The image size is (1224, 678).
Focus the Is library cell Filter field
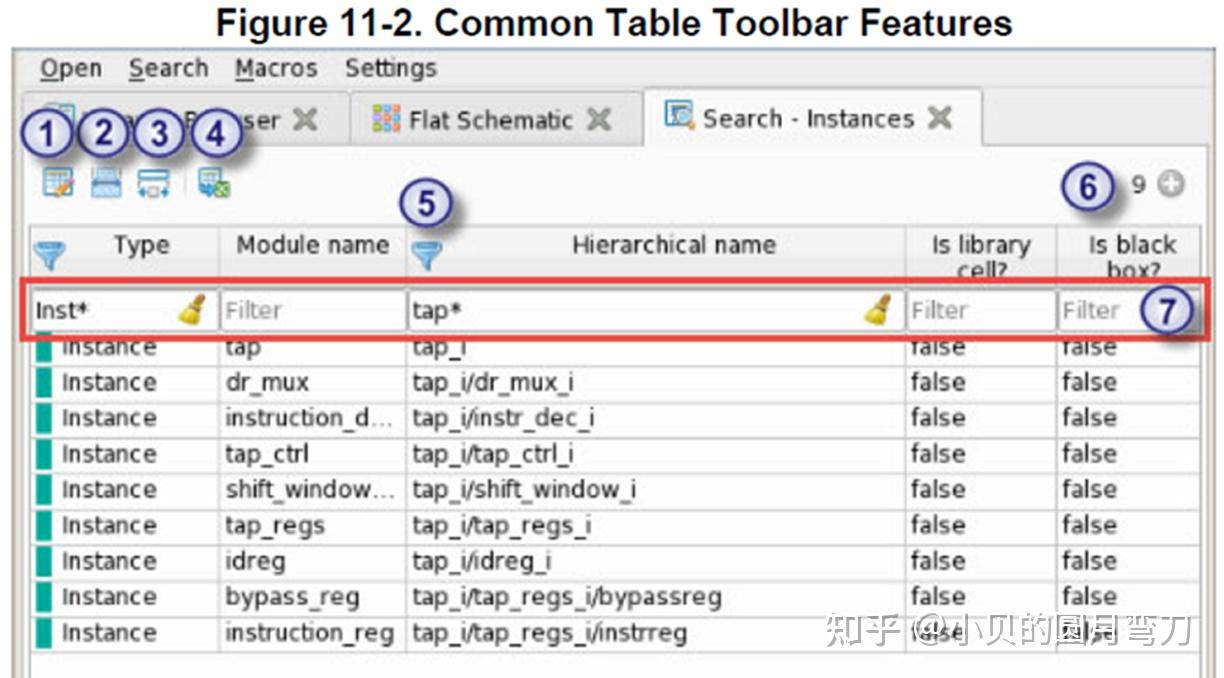point(981,310)
